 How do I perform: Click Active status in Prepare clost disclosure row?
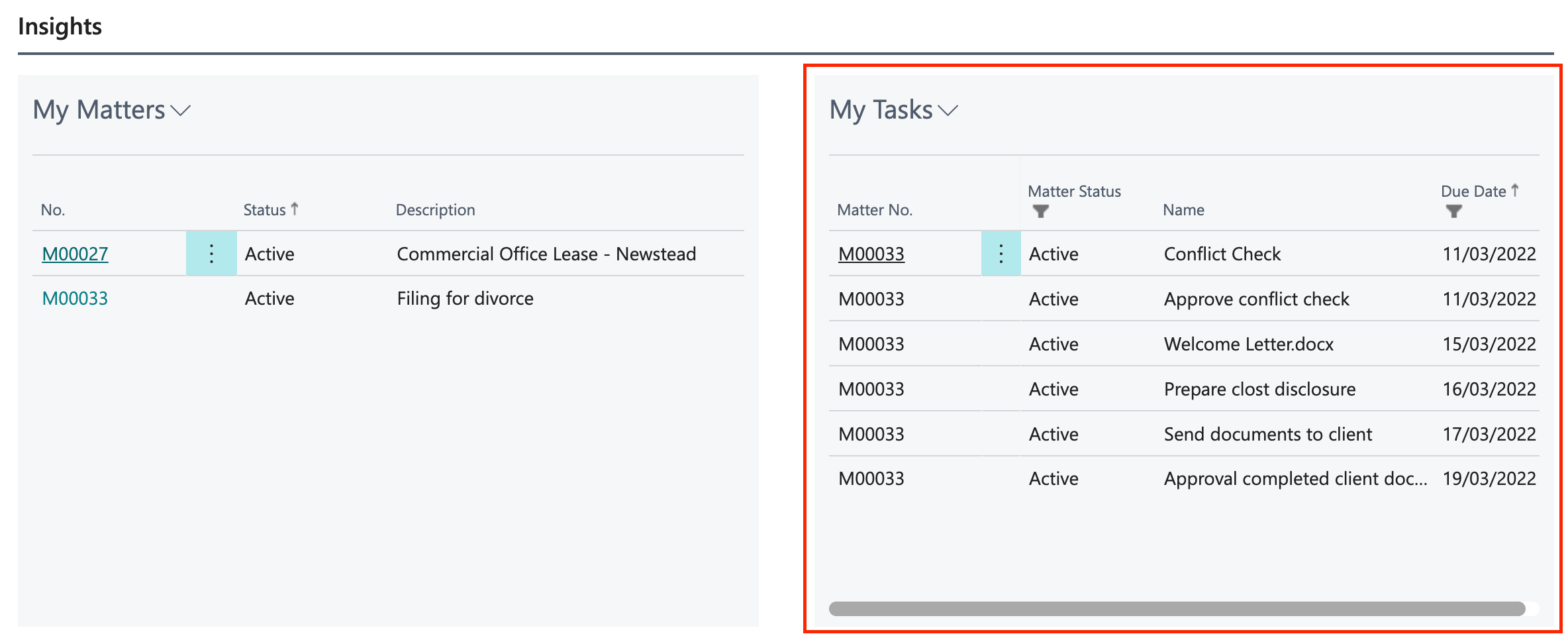click(1053, 389)
